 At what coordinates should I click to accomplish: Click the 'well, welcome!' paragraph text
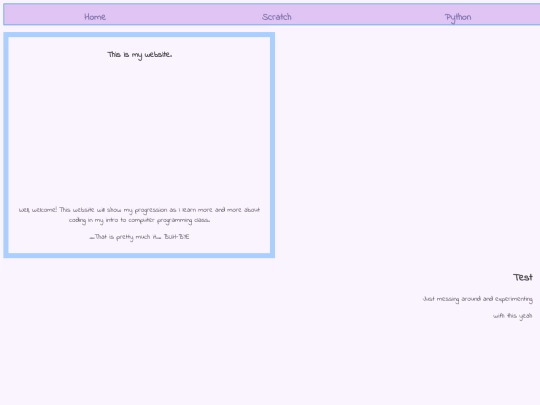click(x=139, y=215)
